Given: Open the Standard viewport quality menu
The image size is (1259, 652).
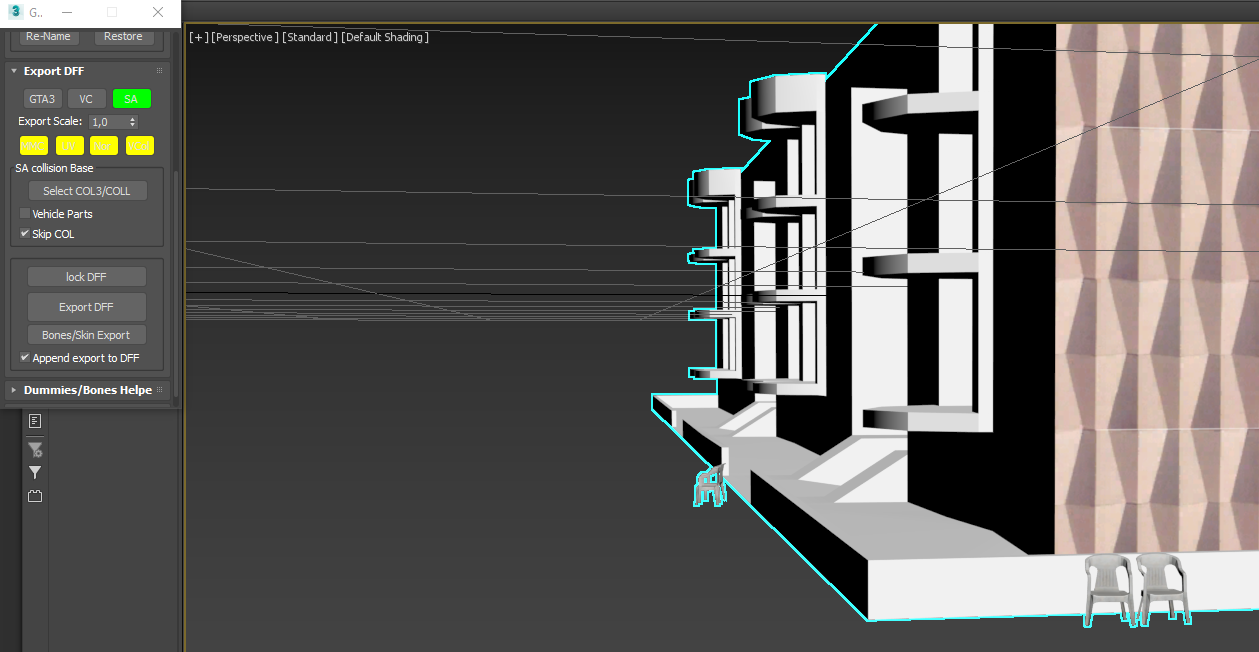Looking at the screenshot, I should [309, 37].
